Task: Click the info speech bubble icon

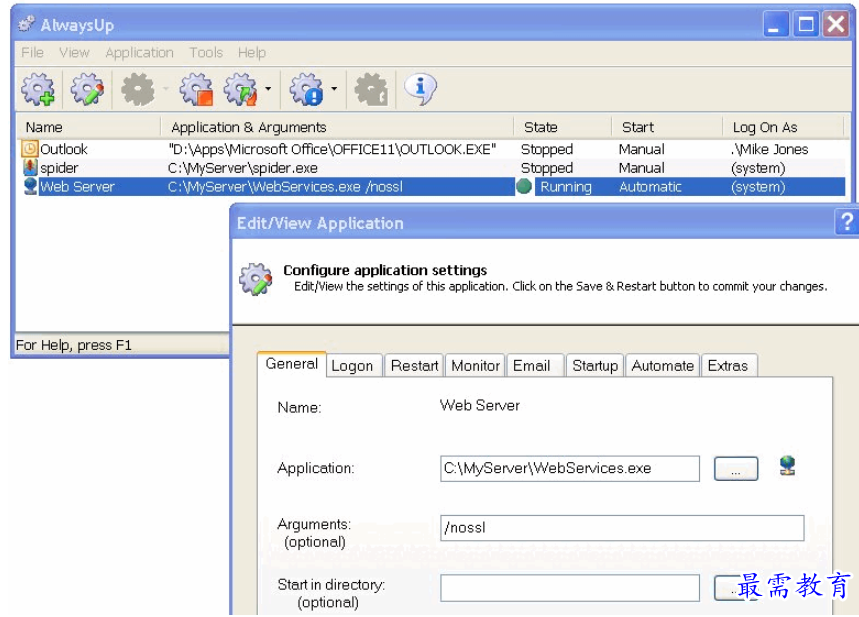Action: tap(420, 89)
